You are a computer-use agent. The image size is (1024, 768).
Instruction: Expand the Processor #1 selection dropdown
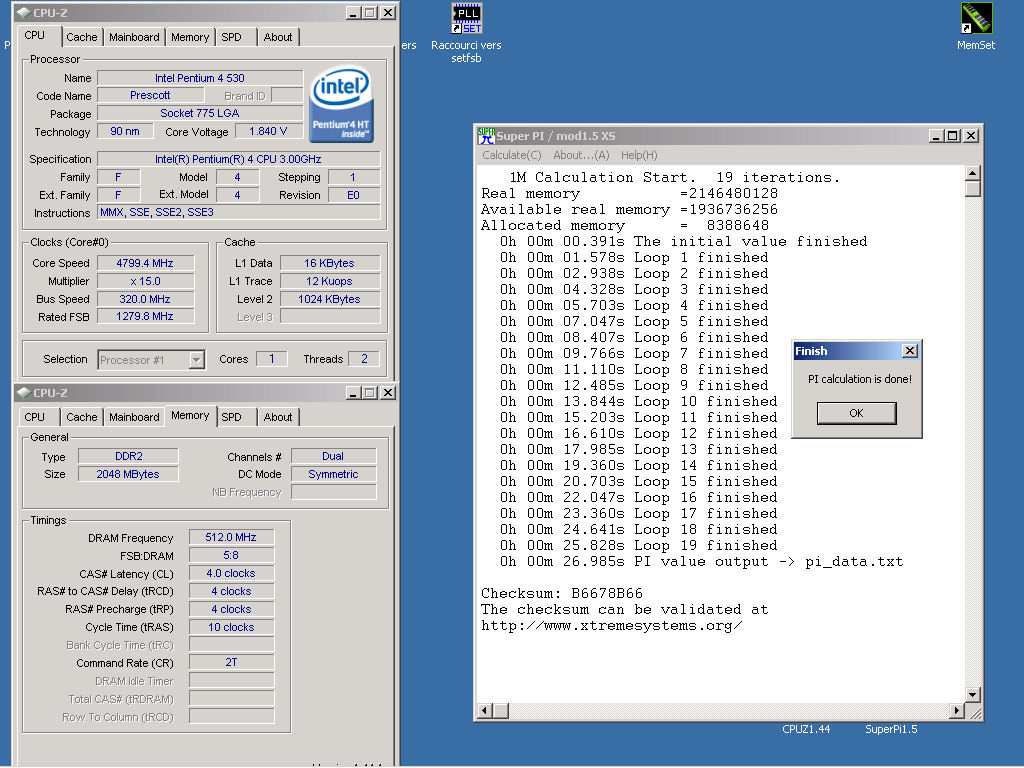click(x=197, y=360)
